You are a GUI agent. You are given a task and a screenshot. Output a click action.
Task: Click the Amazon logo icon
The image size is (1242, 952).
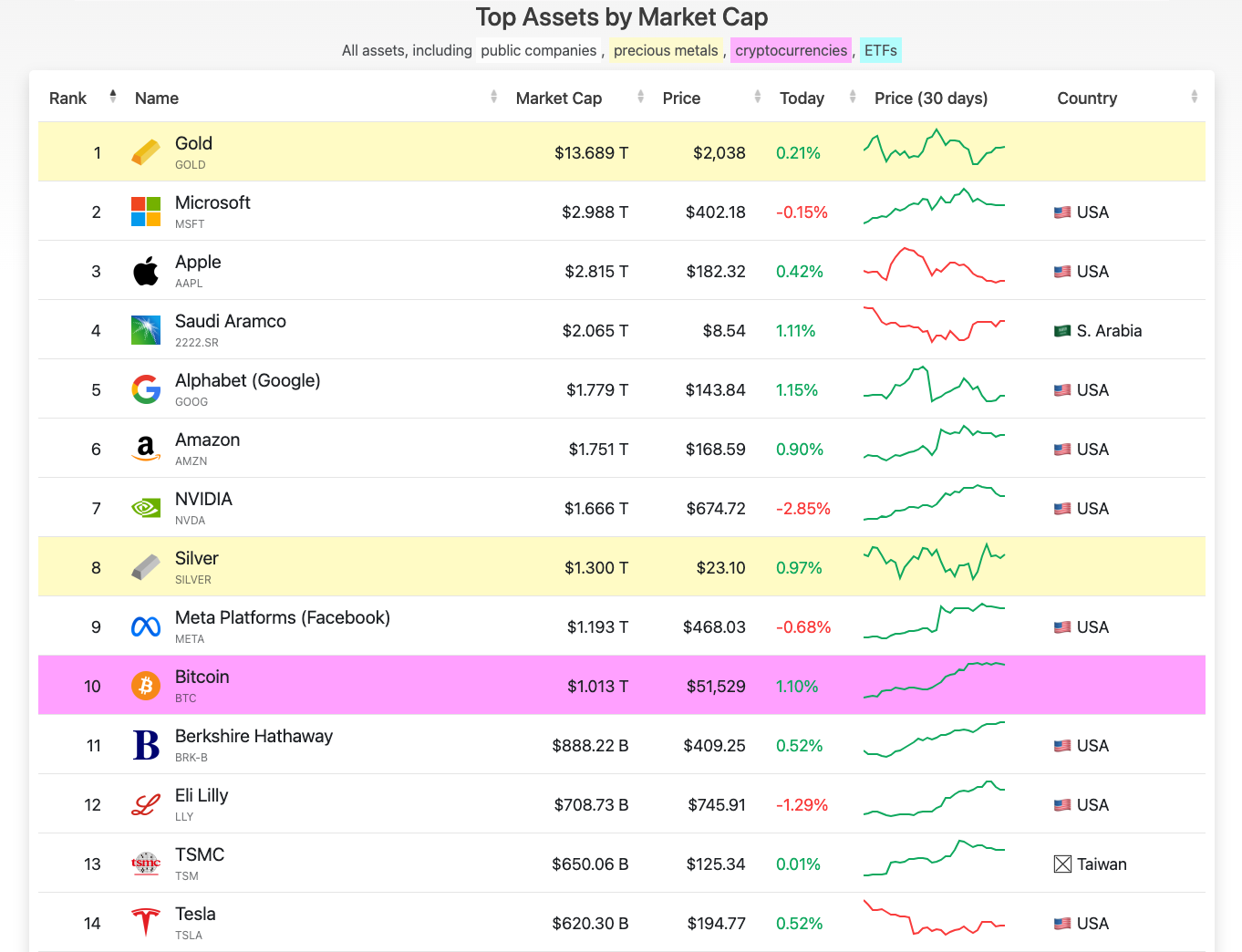[x=146, y=449]
